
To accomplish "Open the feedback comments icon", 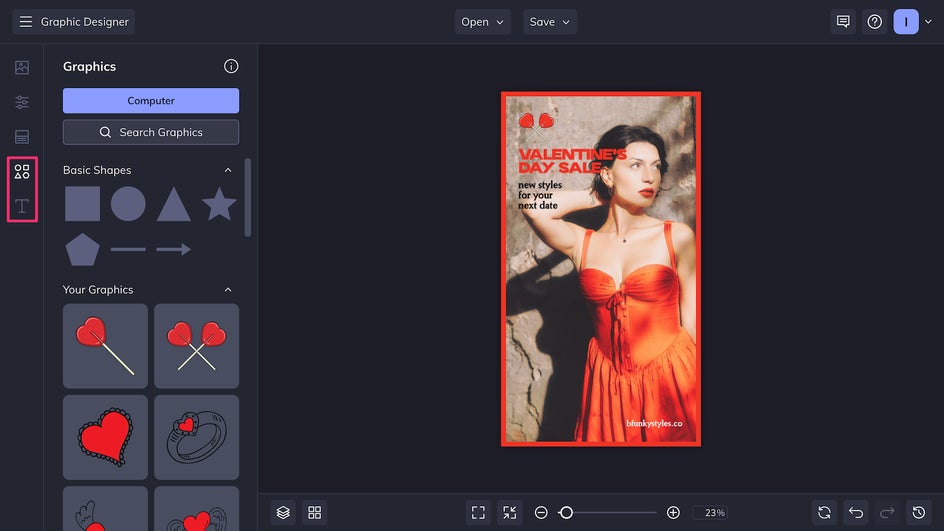I will 843,22.
